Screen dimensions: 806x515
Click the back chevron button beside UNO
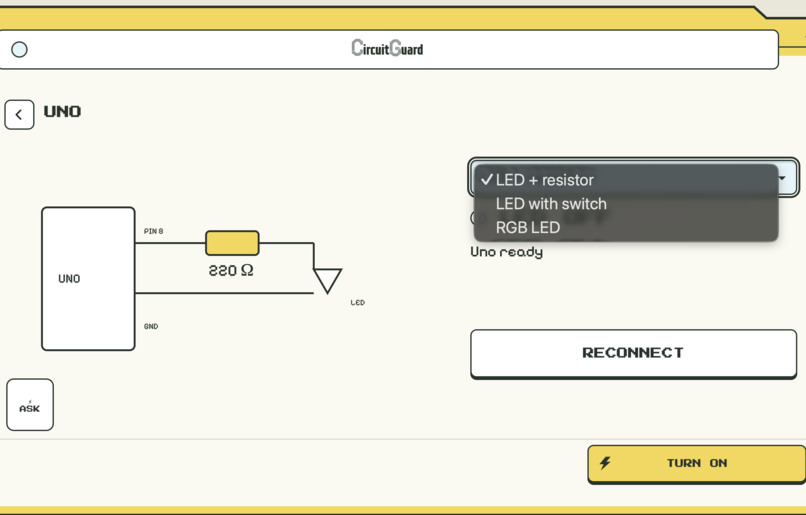click(x=19, y=115)
